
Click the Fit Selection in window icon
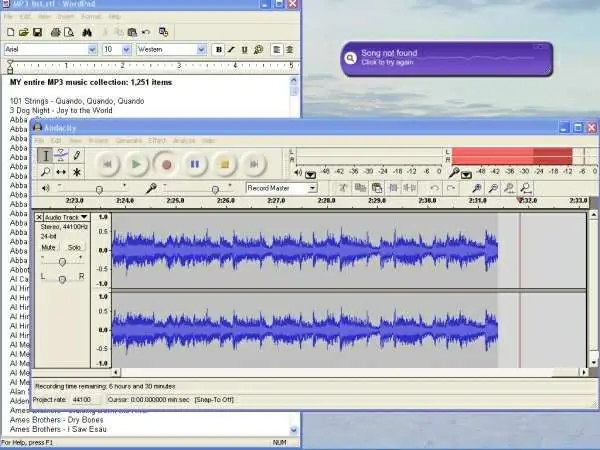coord(510,188)
